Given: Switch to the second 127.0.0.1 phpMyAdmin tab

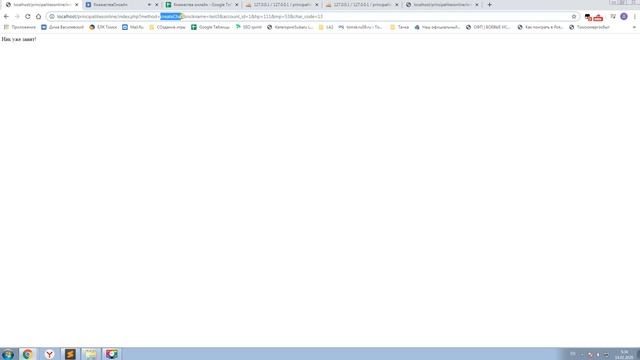Looking at the screenshot, I should click(x=362, y=4).
